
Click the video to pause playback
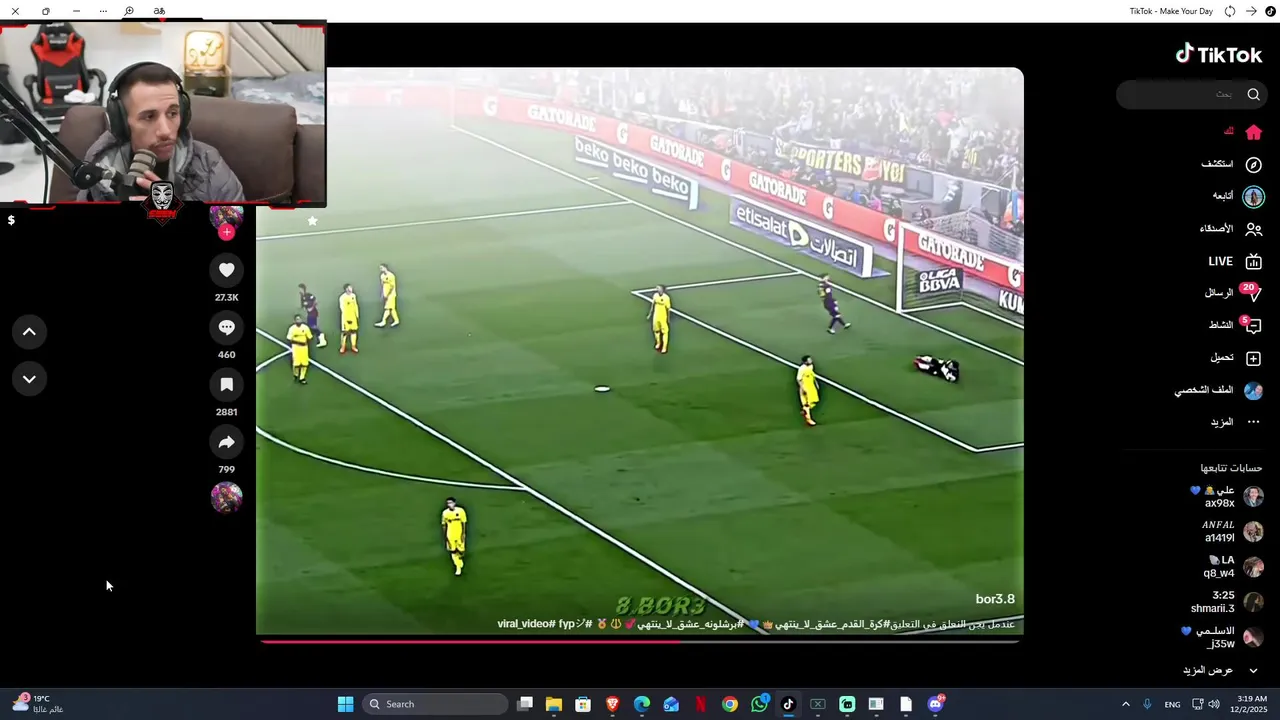(x=640, y=350)
